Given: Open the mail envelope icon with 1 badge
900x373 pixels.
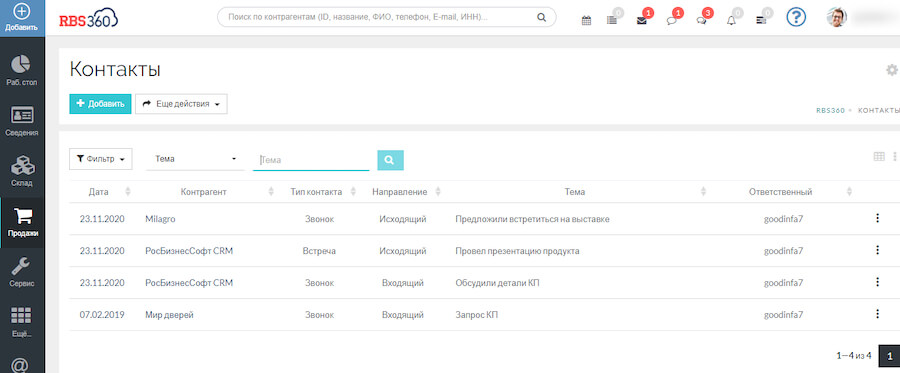Looking at the screenshot, I should 642,21.
